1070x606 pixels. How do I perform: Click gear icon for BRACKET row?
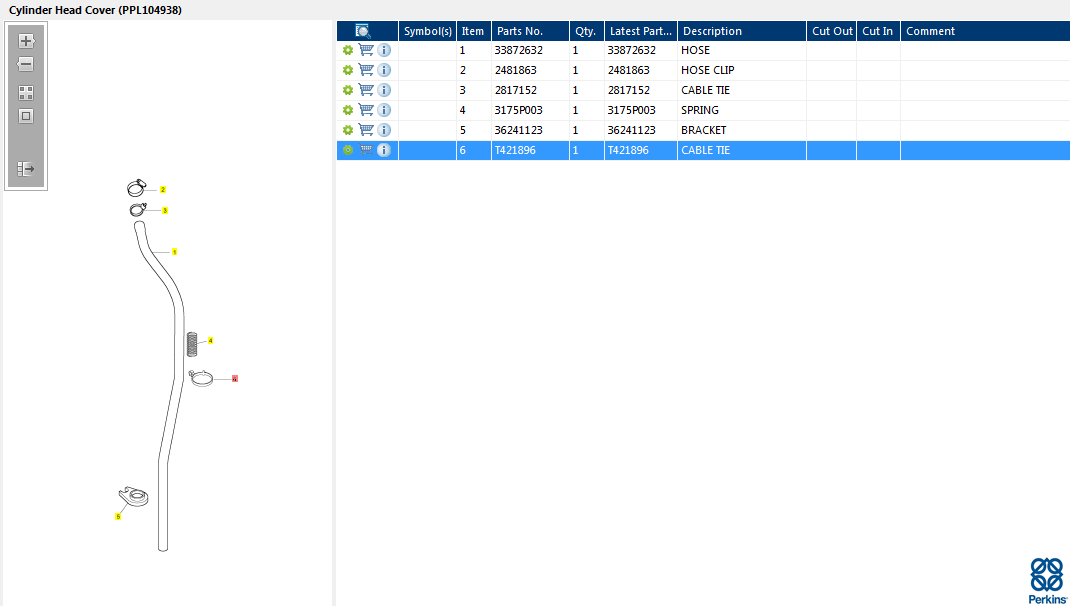[x=348, y=130]
